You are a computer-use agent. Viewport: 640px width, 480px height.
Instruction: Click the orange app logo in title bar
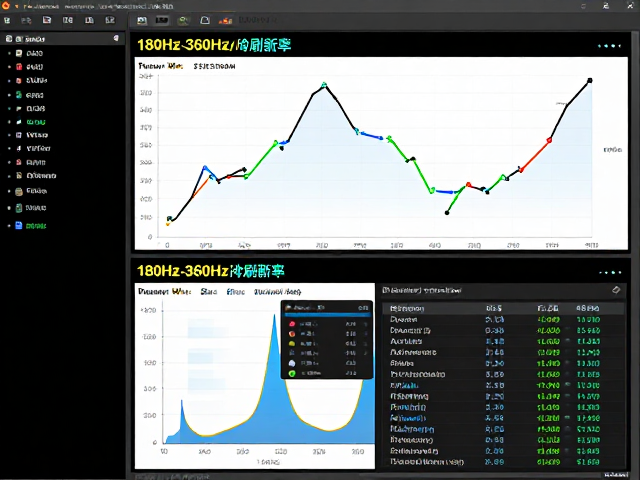tap(5, 6)
